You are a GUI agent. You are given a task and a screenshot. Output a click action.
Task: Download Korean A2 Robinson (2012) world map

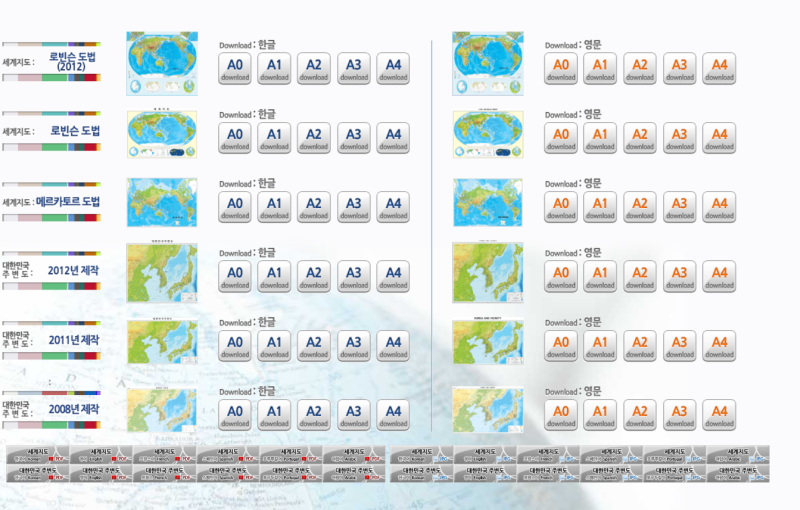314,68
